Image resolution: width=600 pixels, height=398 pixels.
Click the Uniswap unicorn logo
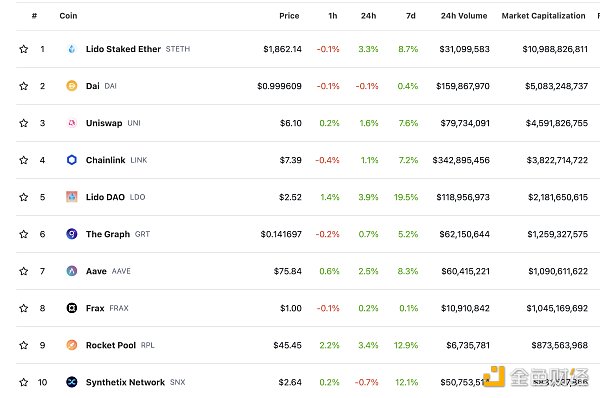[x=72, y=123]
